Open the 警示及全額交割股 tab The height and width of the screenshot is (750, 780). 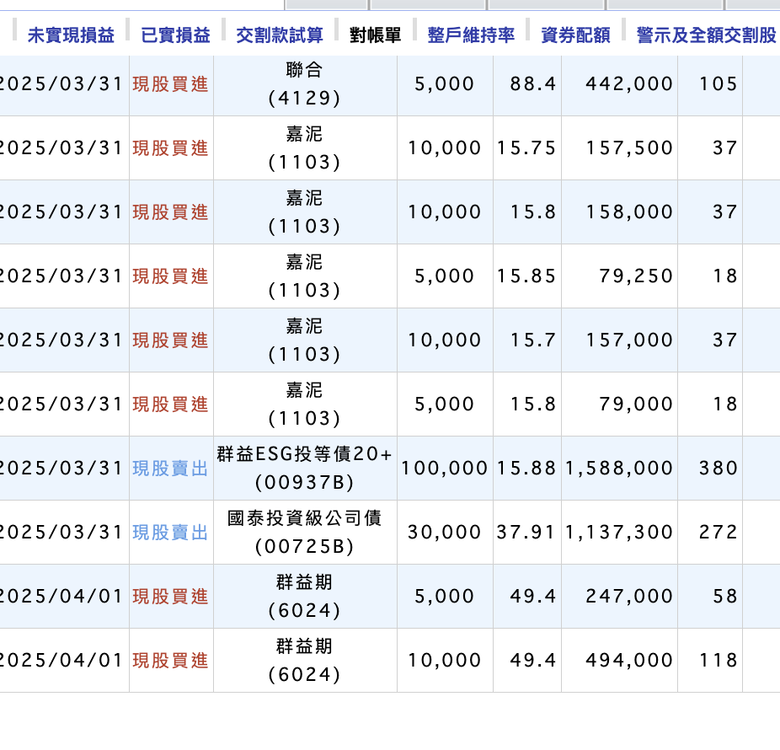tap(706, 35)
